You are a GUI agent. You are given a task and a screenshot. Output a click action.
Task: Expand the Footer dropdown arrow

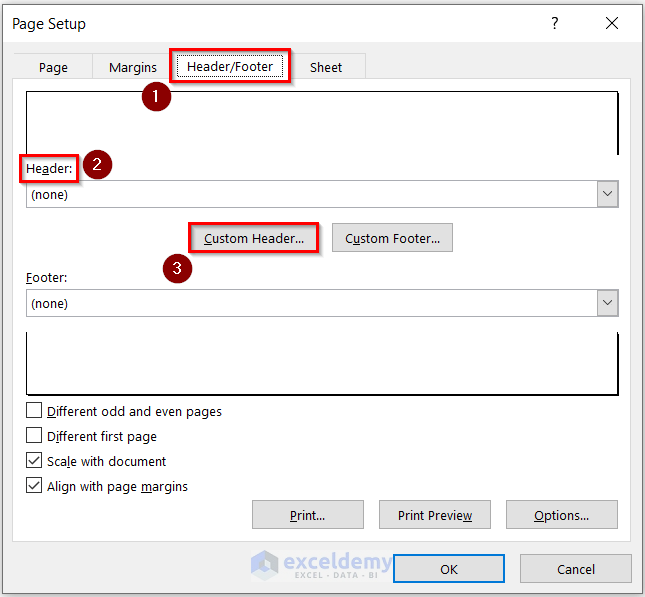pyautogui.click(x=608, y=303)
